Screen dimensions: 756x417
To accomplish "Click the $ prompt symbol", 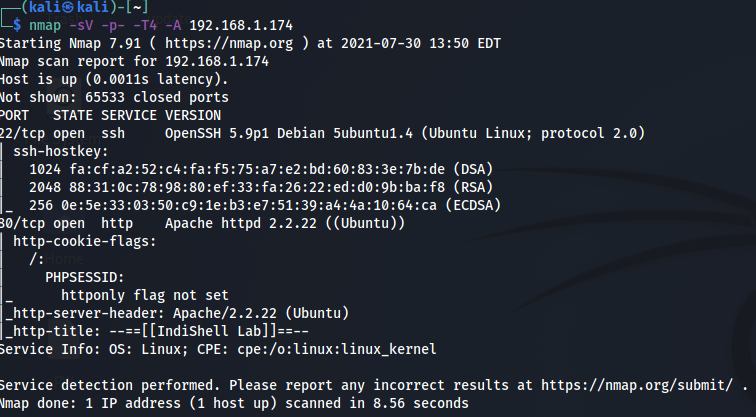I will pyautogui.click(x=17, y=24).
